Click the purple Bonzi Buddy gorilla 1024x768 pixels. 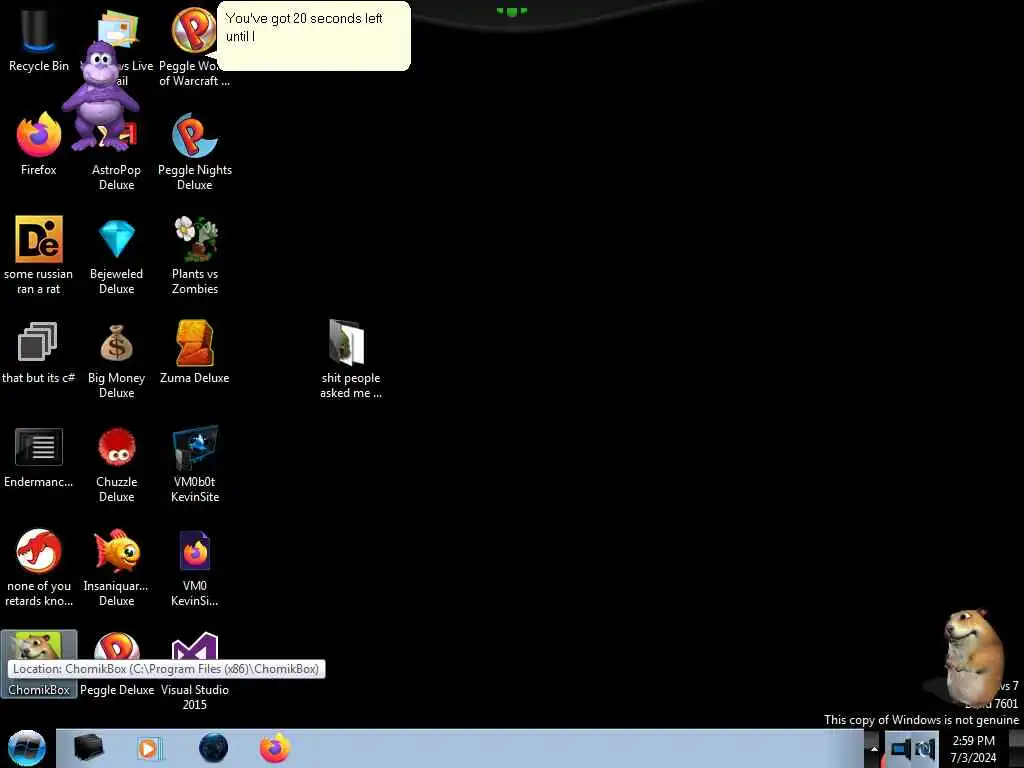[101, 95]
